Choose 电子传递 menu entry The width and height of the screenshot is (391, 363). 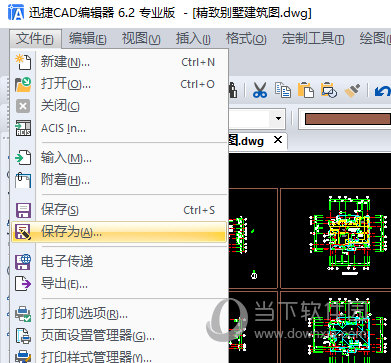click(x=119, y=262)
